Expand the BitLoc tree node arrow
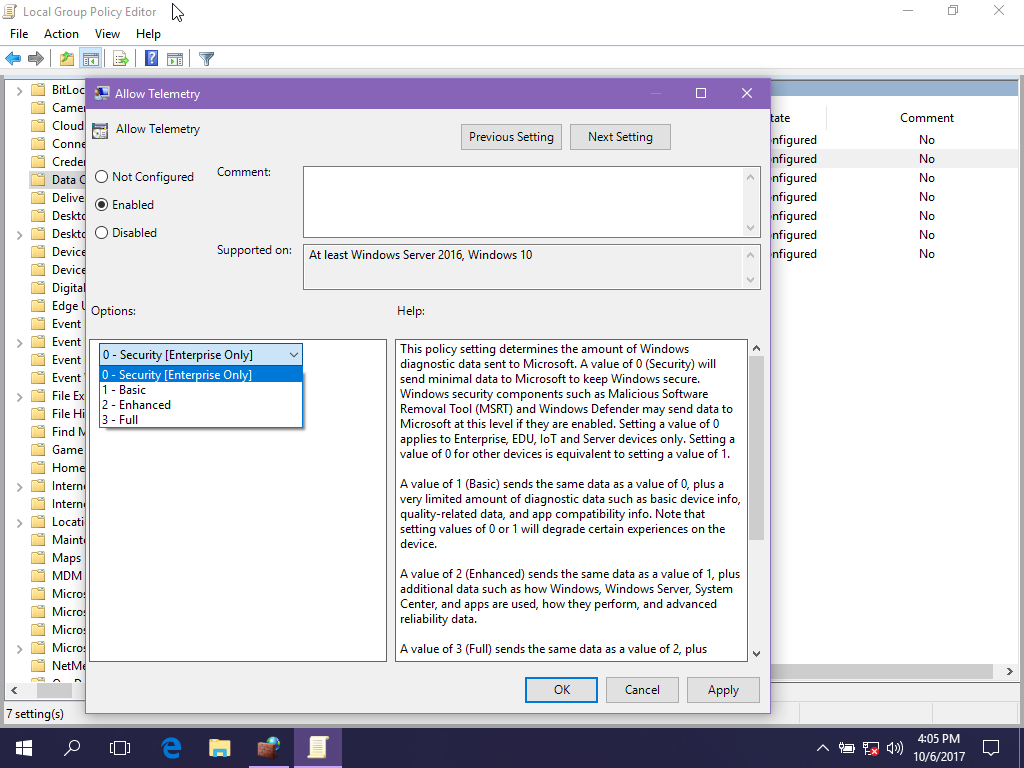1024x768 pixels. tap(20, 90)
